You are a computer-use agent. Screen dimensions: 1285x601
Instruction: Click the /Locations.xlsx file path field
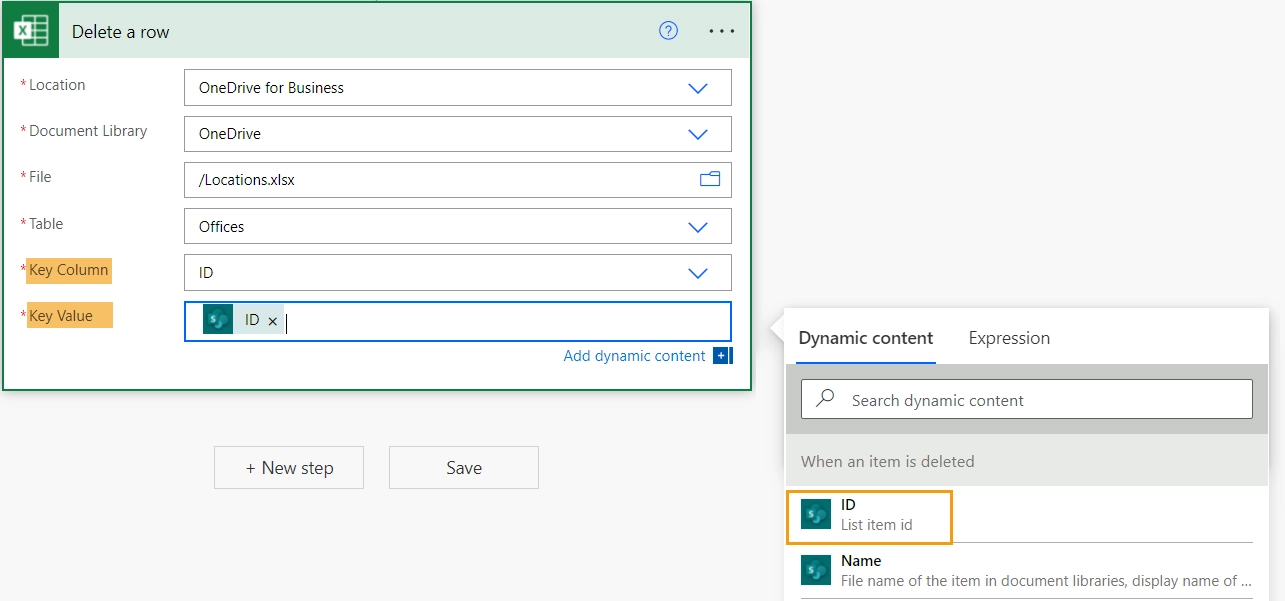[458, 180]
